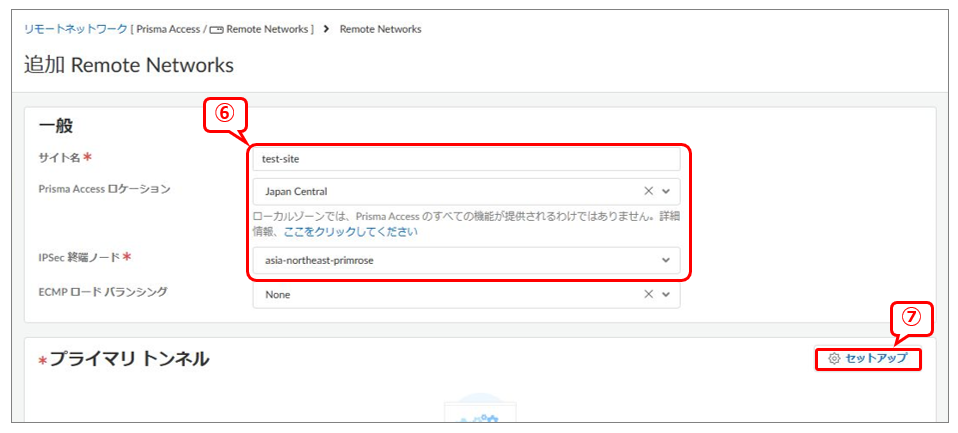Viewport: 958px width, 433px height.
Task: Expand the chevron arrow of Japan Central field
Action: tap(666, 191)
